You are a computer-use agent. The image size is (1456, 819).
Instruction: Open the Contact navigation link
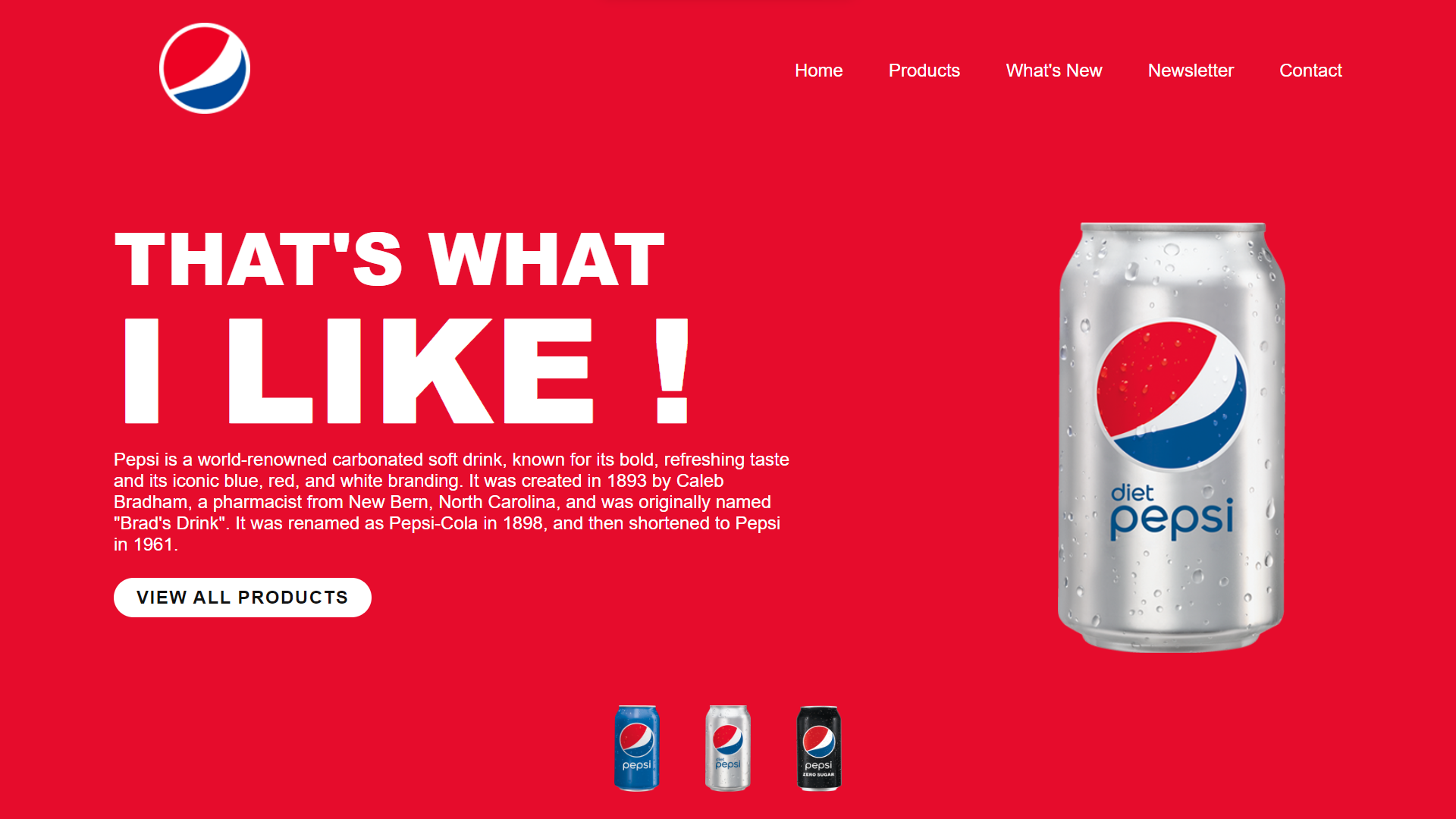(1310, 71)
